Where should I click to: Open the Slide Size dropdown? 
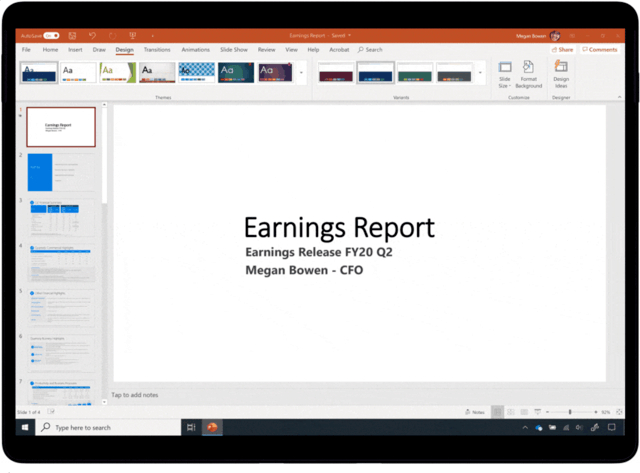[505, 73]
